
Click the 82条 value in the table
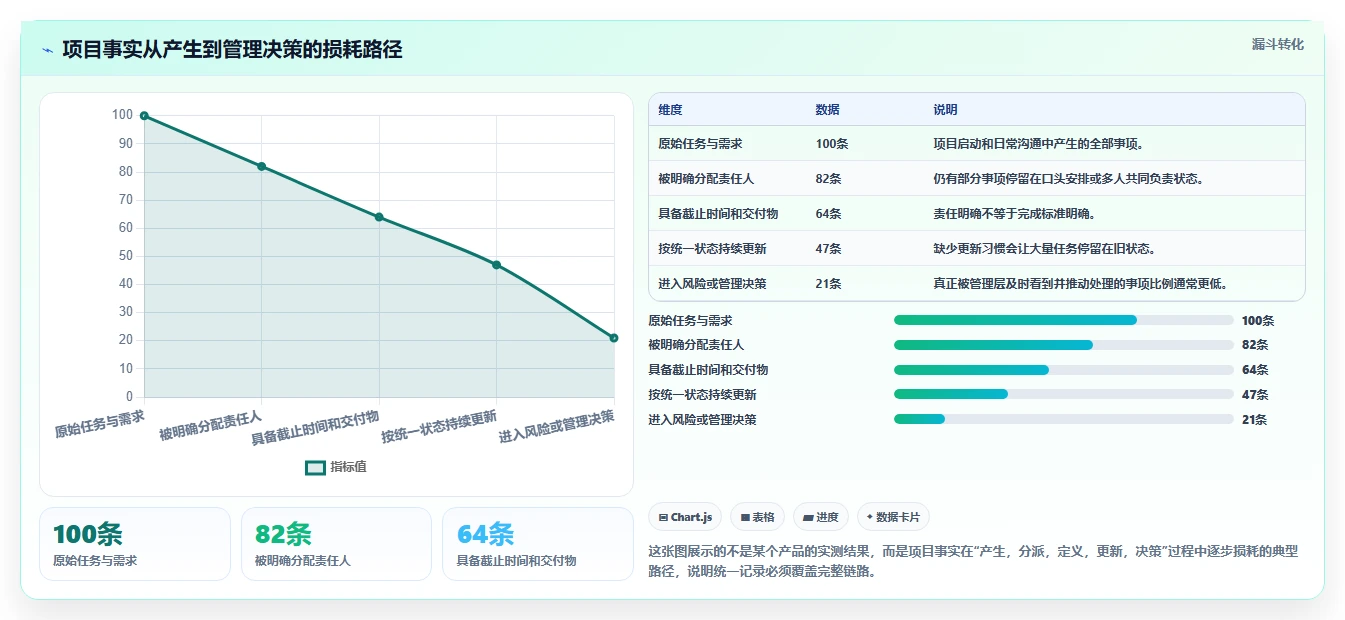pyautogui.click(x=828, y=179)
